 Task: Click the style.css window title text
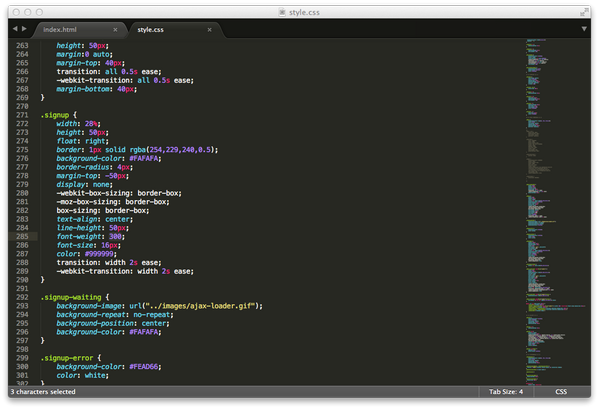pyautogui.click(x=304, y=12)
